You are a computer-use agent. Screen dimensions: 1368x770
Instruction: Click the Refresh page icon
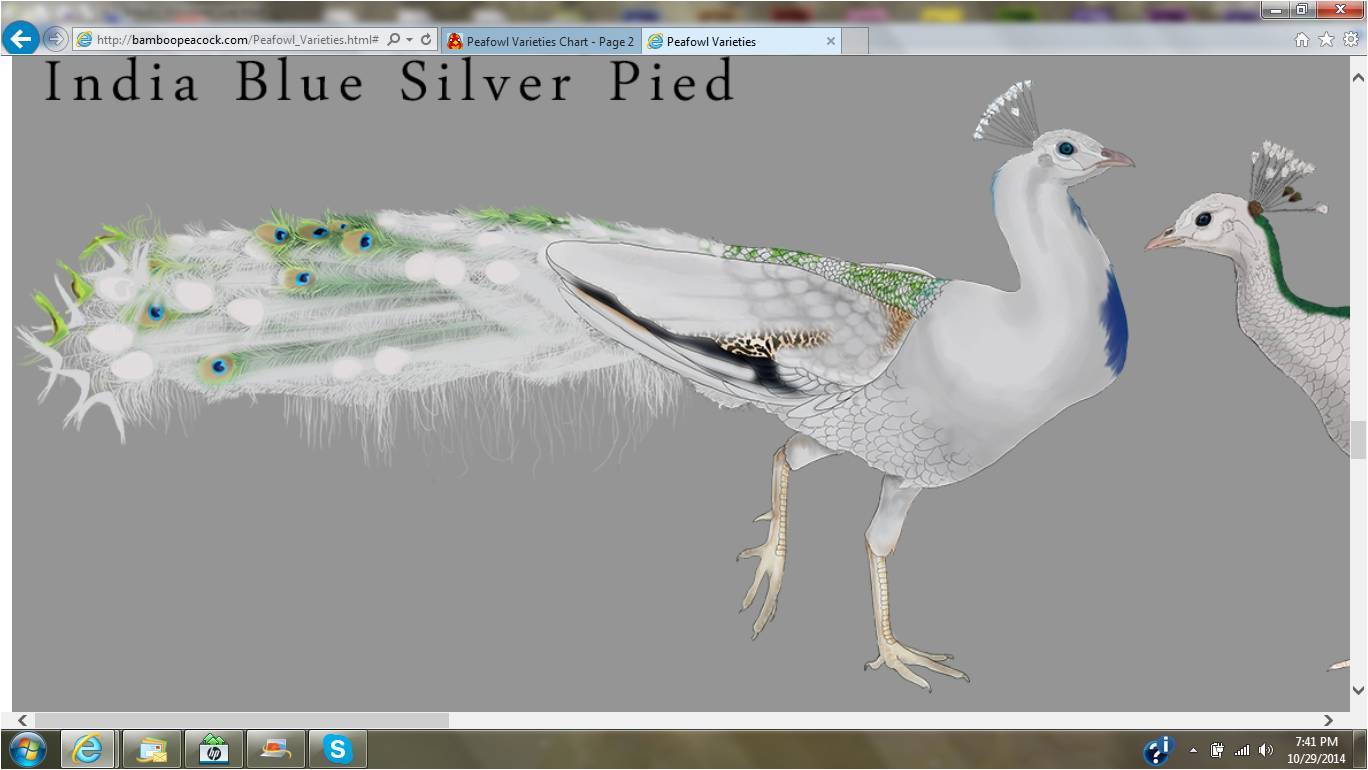click(426, 40)
